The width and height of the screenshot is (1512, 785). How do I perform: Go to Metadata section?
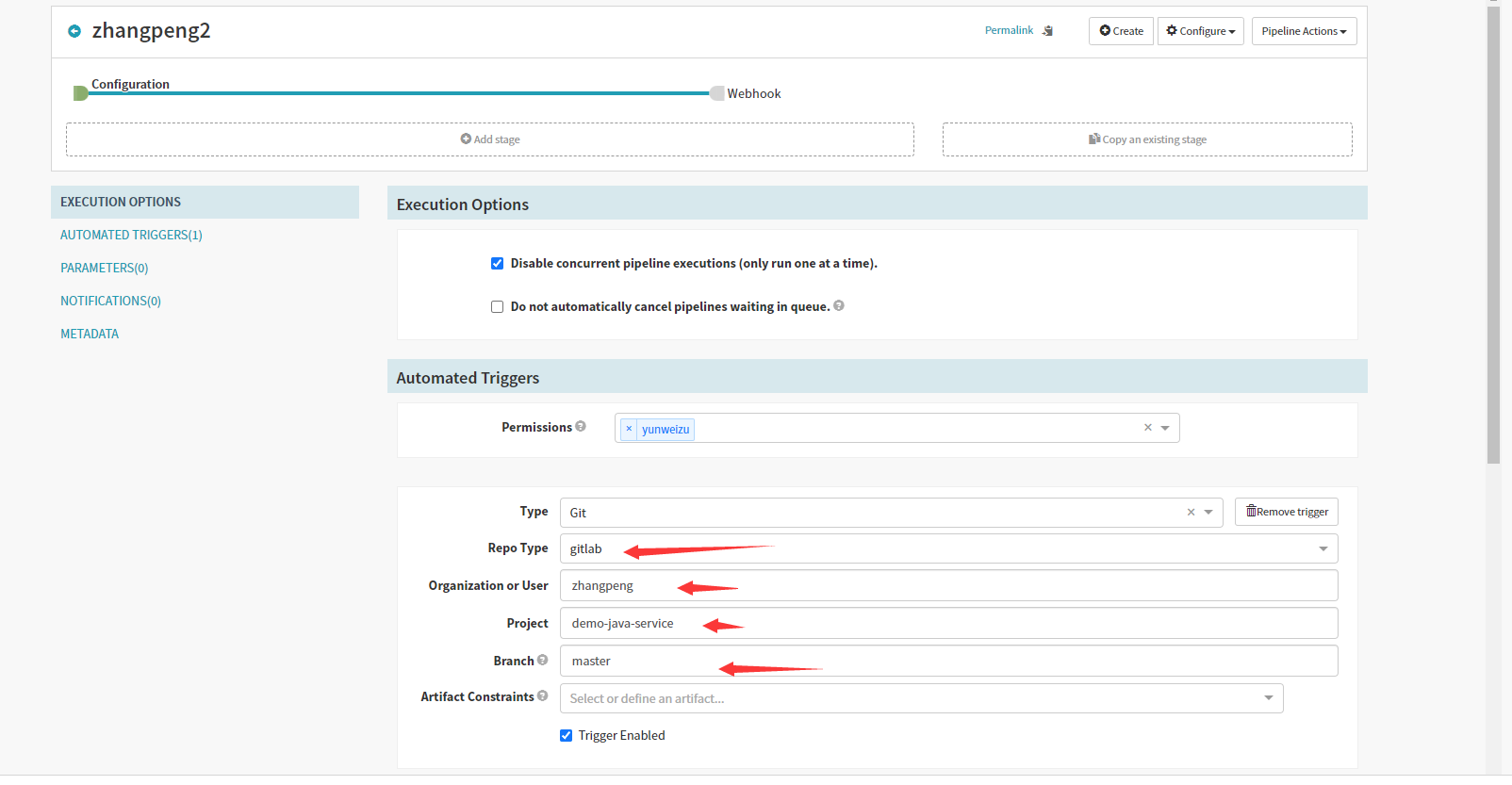coord(90,334)
